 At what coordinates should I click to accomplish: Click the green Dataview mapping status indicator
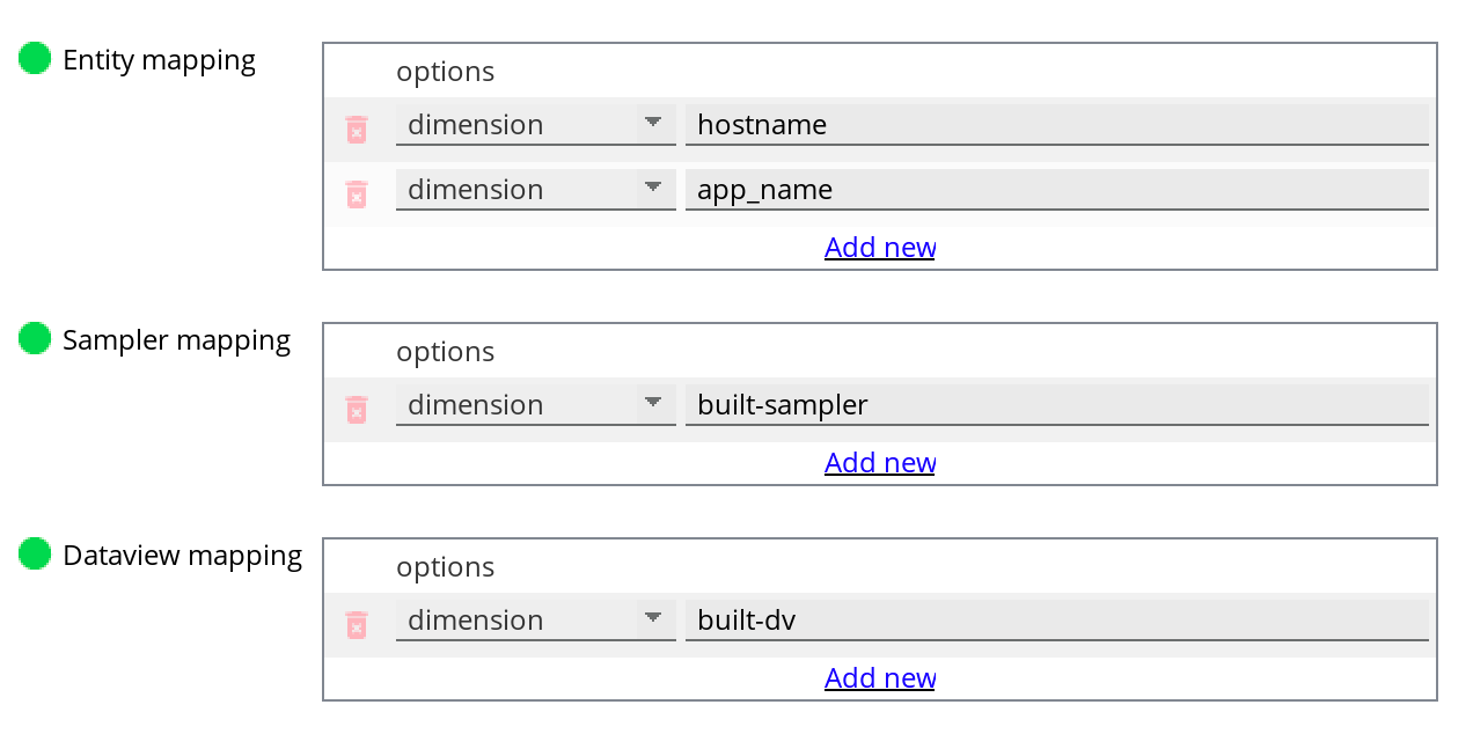click(x=35, y=554)
